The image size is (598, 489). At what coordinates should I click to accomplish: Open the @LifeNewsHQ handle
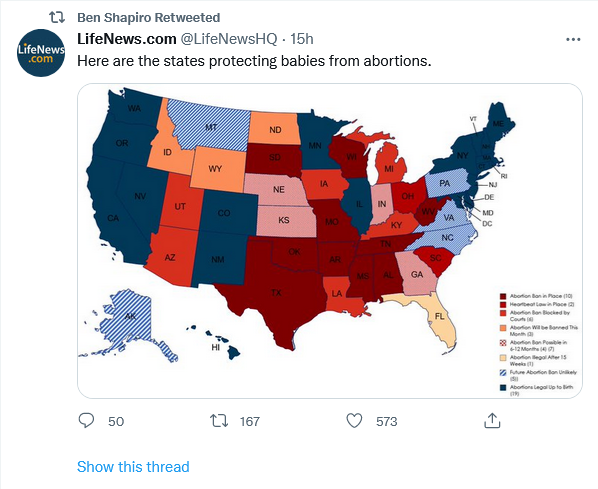[x=228, y=39]
